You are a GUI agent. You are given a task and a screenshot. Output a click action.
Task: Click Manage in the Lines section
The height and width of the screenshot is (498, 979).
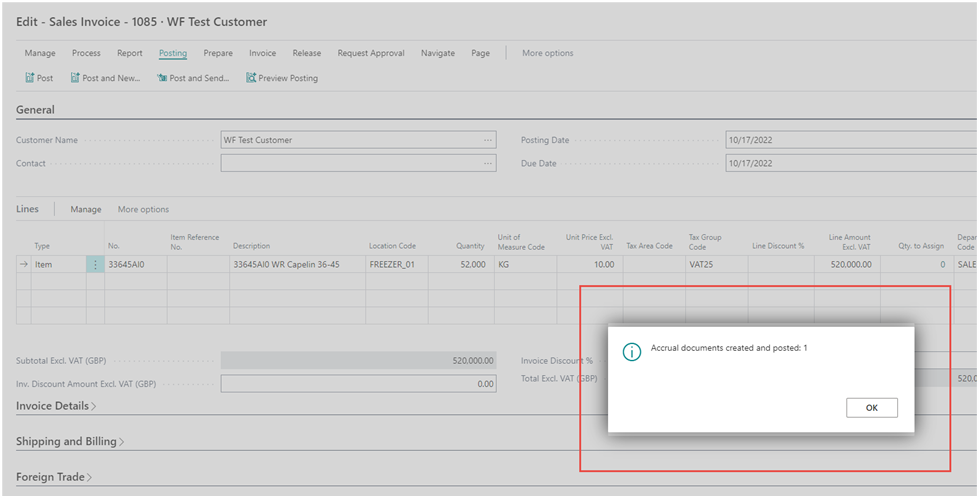point(85,210)
